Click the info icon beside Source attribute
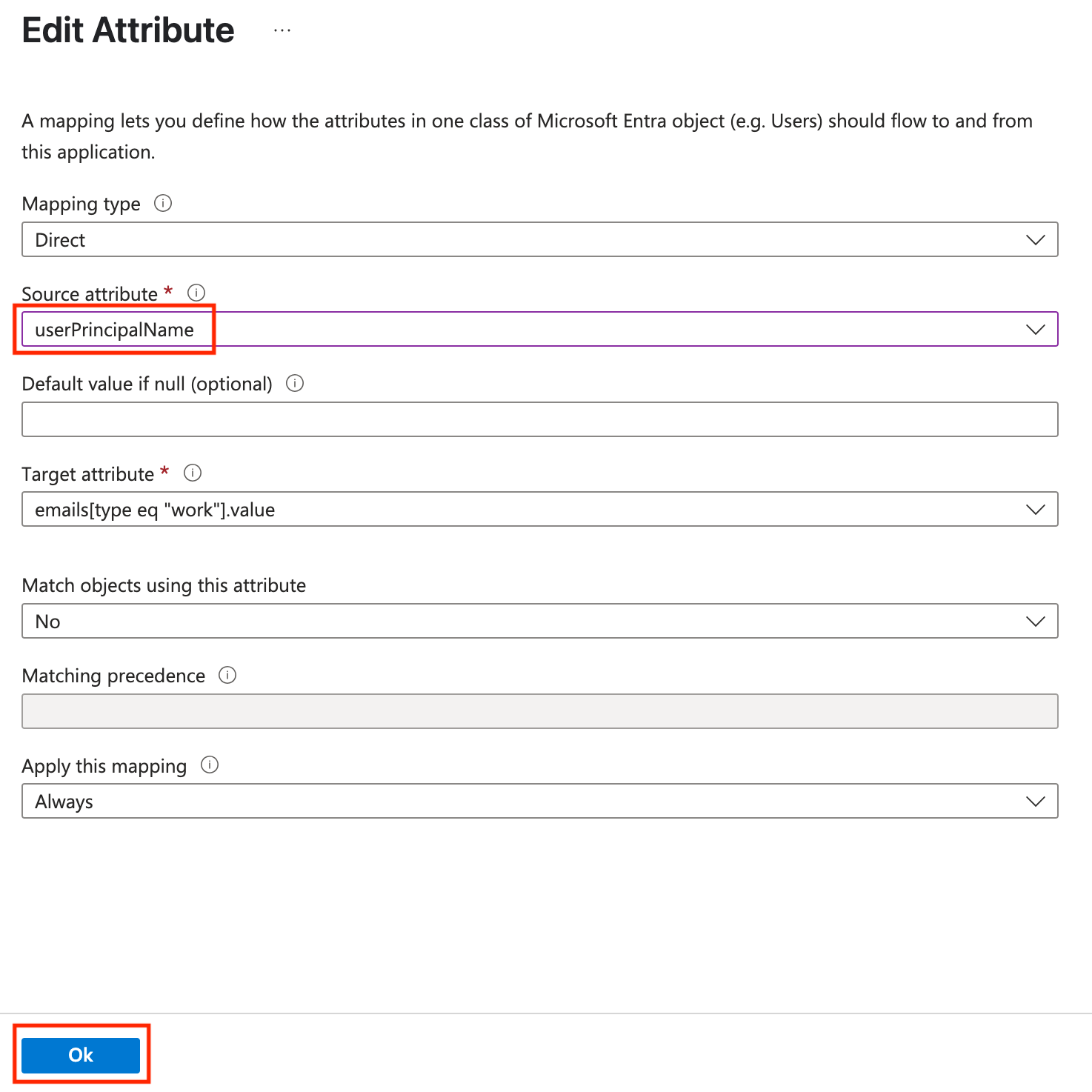 [195, 292]
